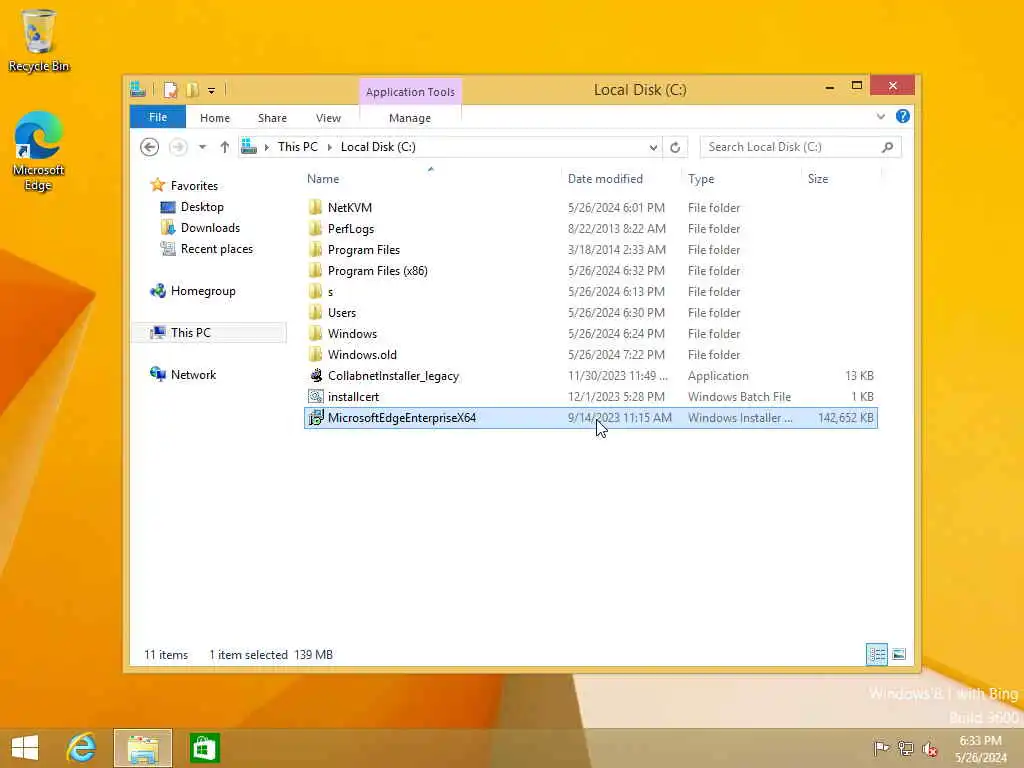Viewport: 1024px width, 768px height.
Task: Click the search magnifier icon
Action: point(888,147)
